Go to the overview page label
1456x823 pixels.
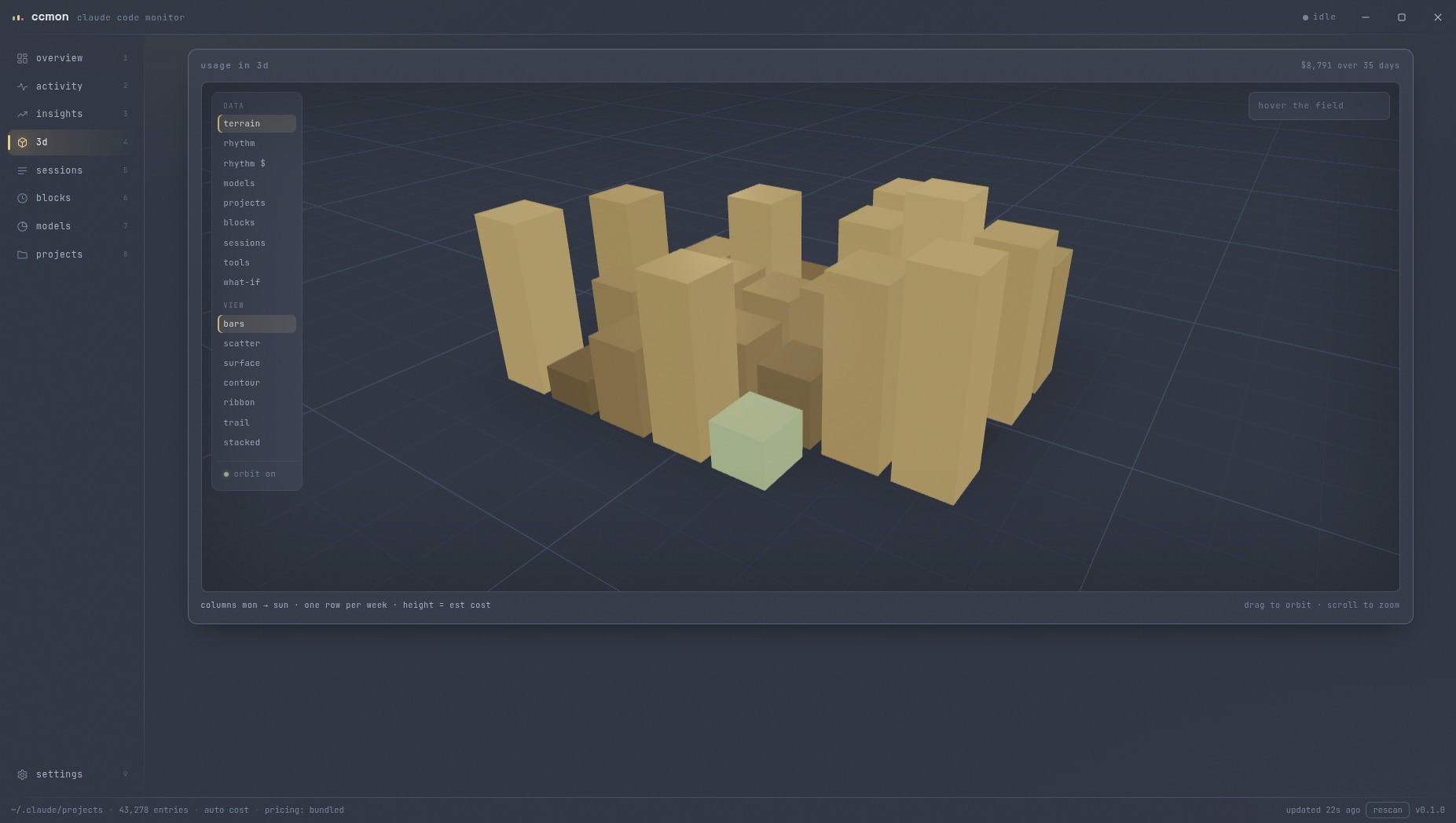click(x=59, y=58)
